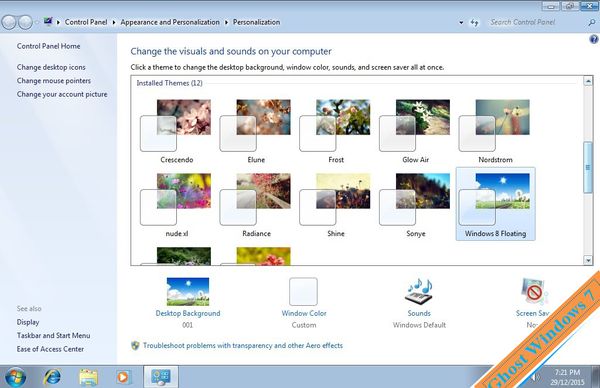Launch Internet Explorer from the taskbar
This screenshot has height=388, width=600.
(x=52, y=377)
